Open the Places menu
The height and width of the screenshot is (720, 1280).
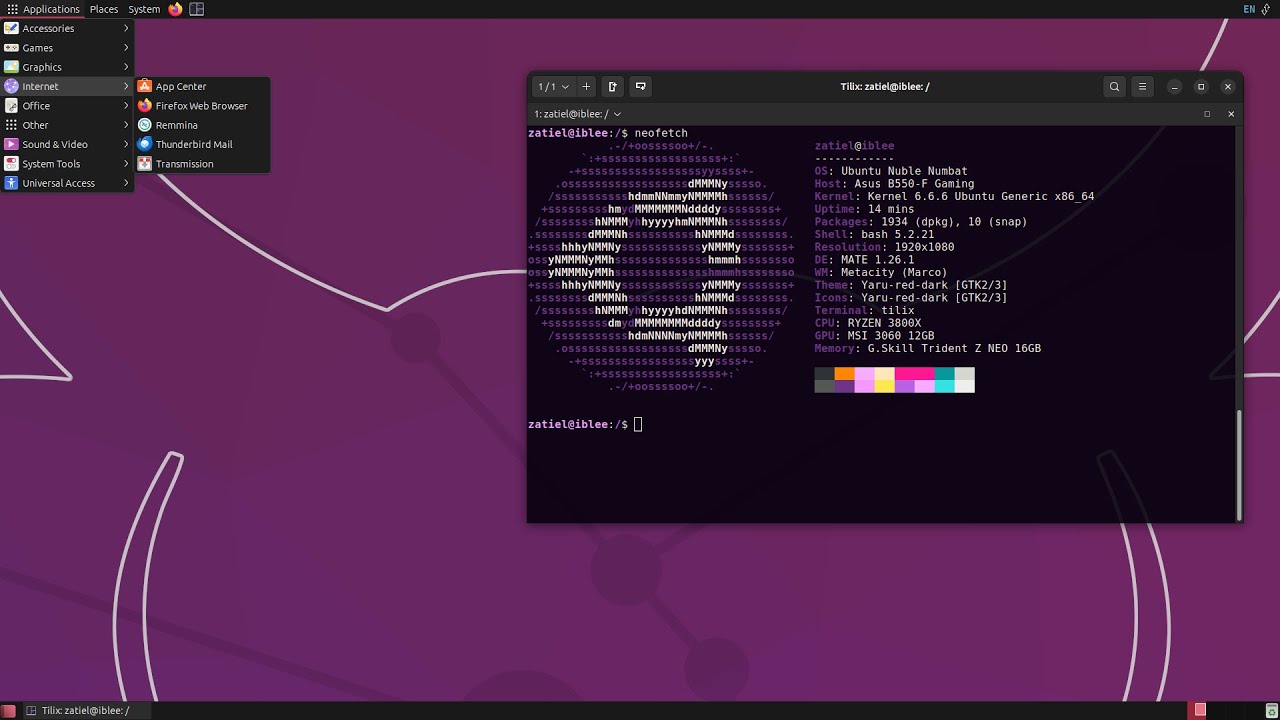(x=104, y=9)
